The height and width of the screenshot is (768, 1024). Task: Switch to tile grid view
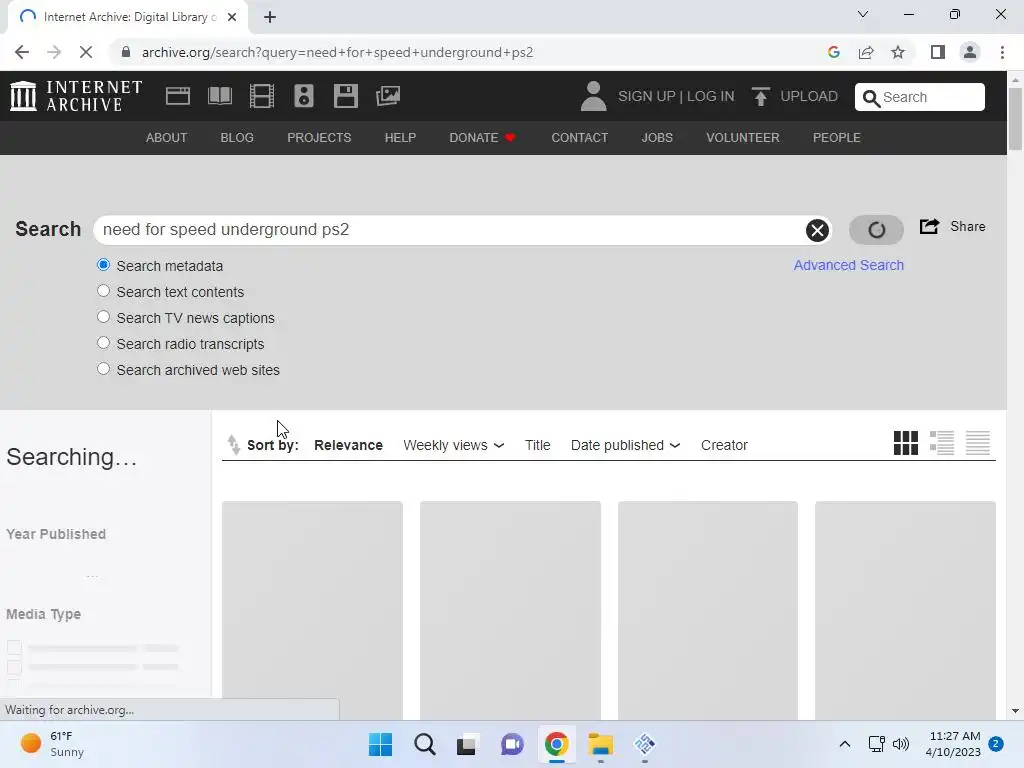pyautogui.click(x=905, y=443)
